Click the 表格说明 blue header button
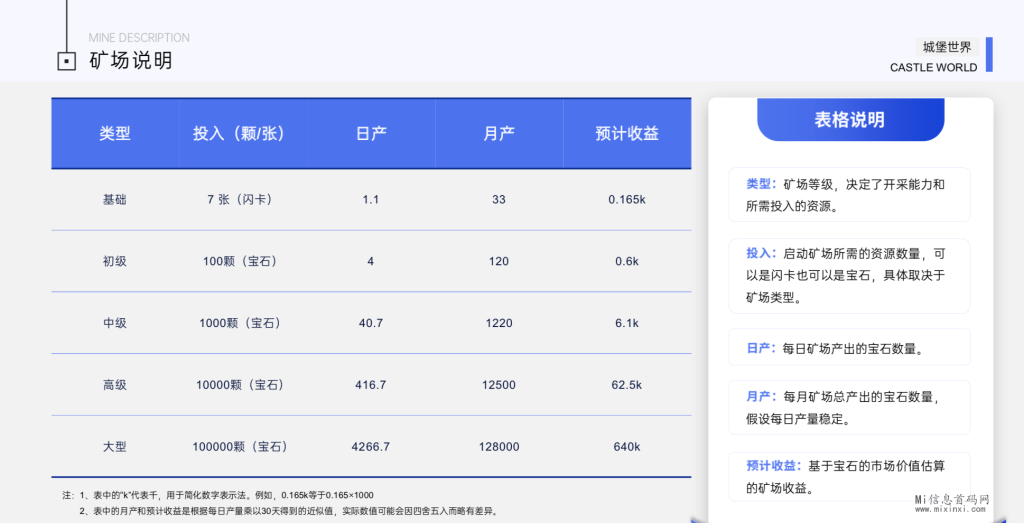 tap(850, 120)
